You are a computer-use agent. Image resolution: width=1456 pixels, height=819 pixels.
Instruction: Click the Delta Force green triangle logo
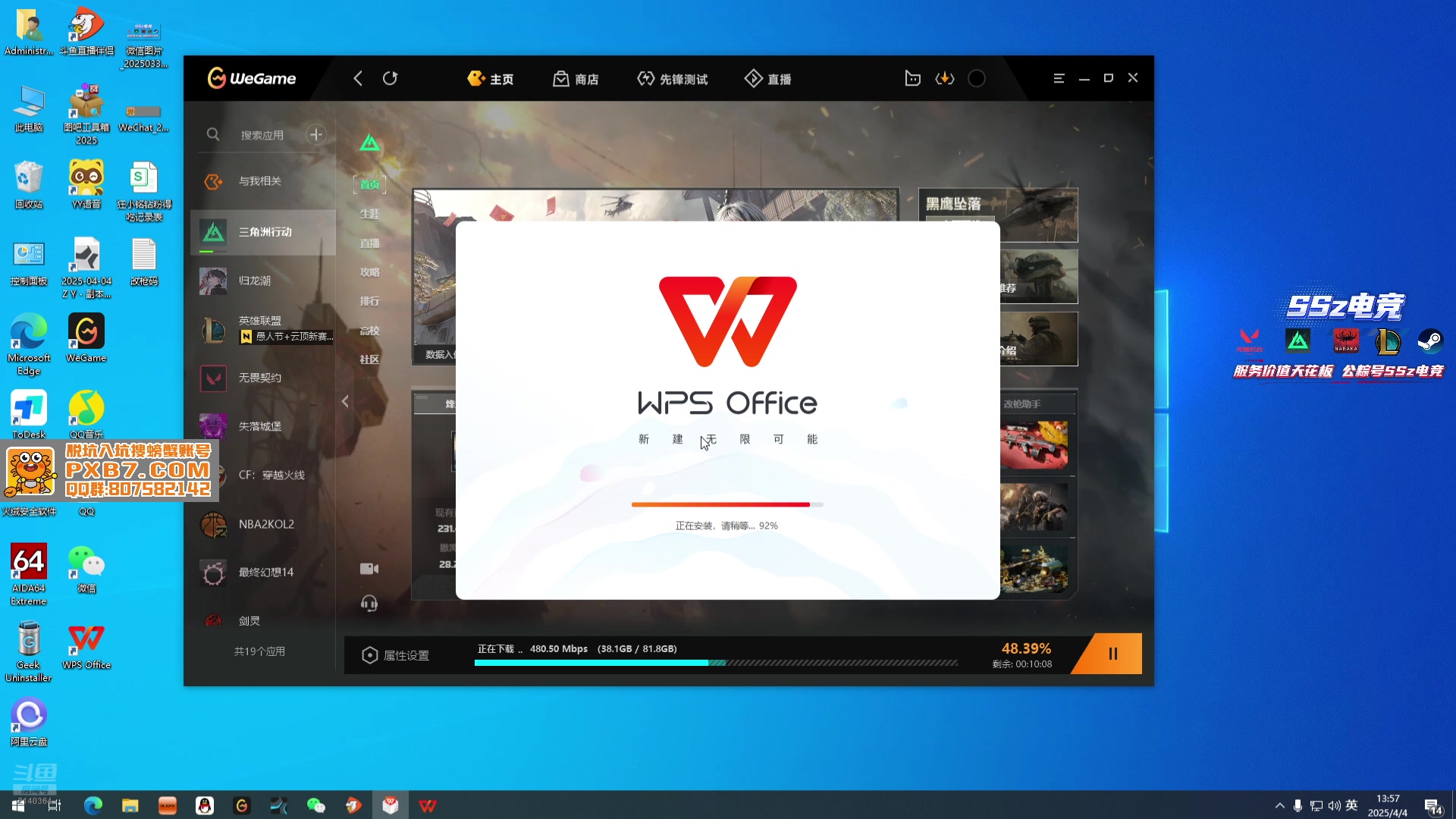[x=369, y=143]
